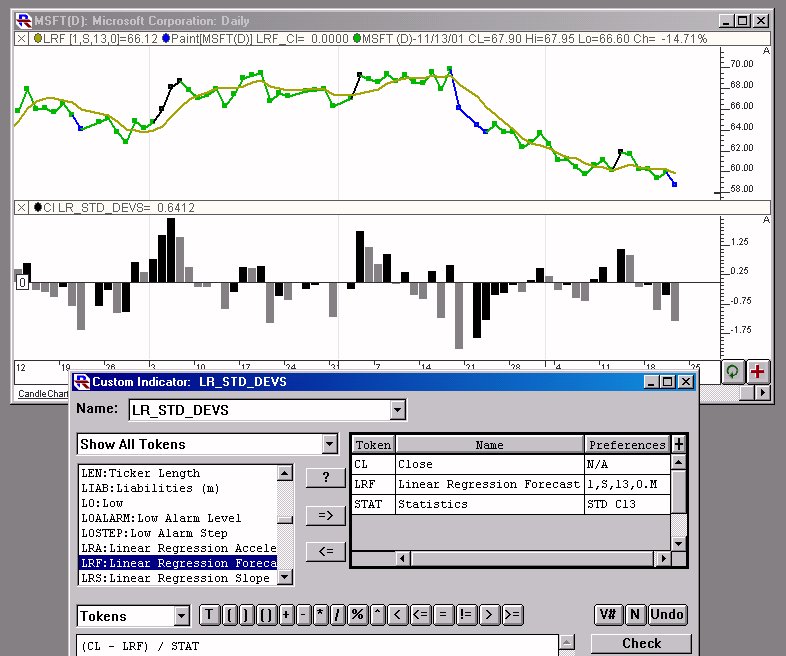
Task: Click the olive LRF color dot in legend
Action: pos(38,39)
